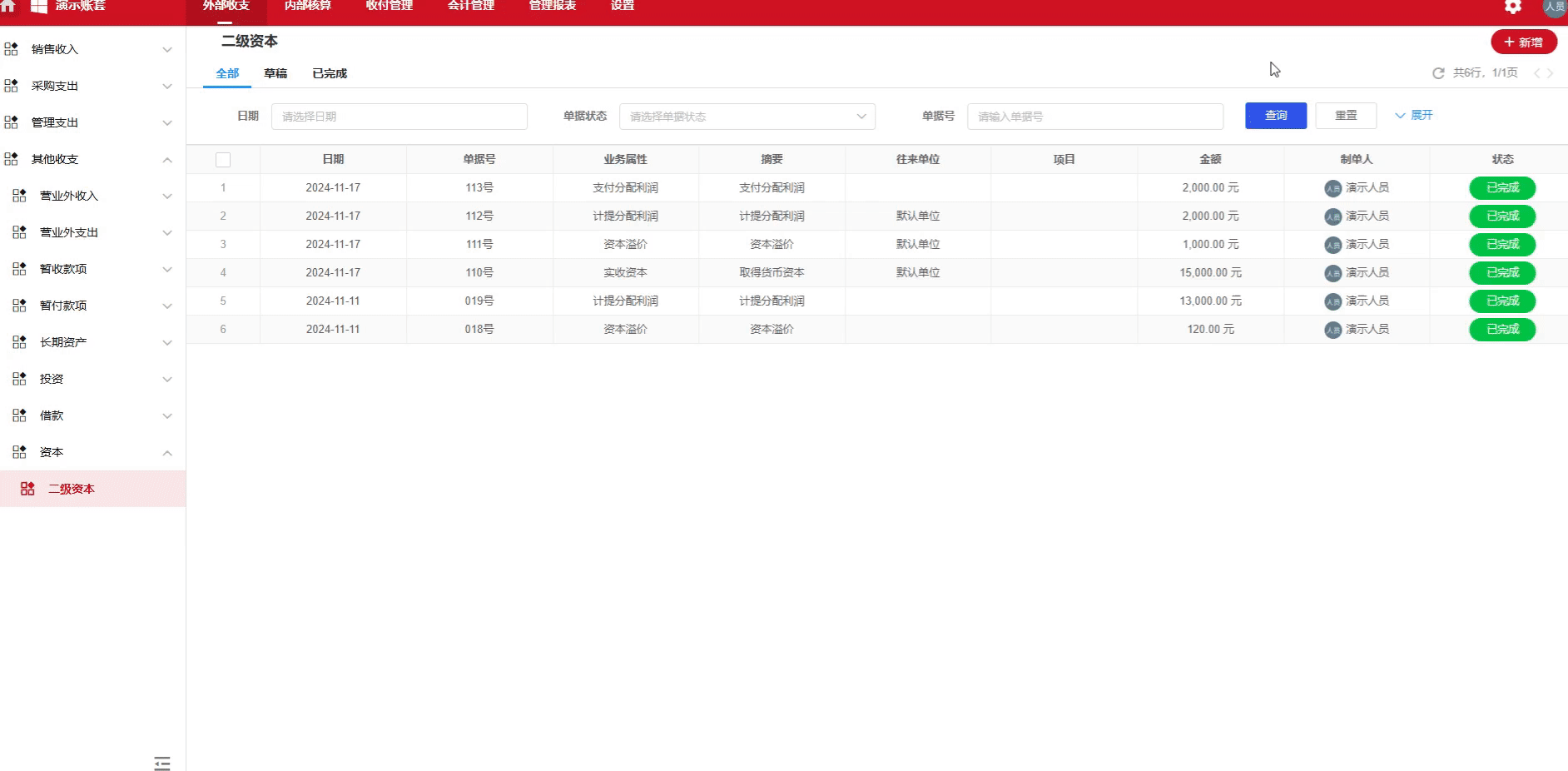The image size is (1568, 771).
Task: Click the 销售收入 module icon
Action: coord(11,49)
